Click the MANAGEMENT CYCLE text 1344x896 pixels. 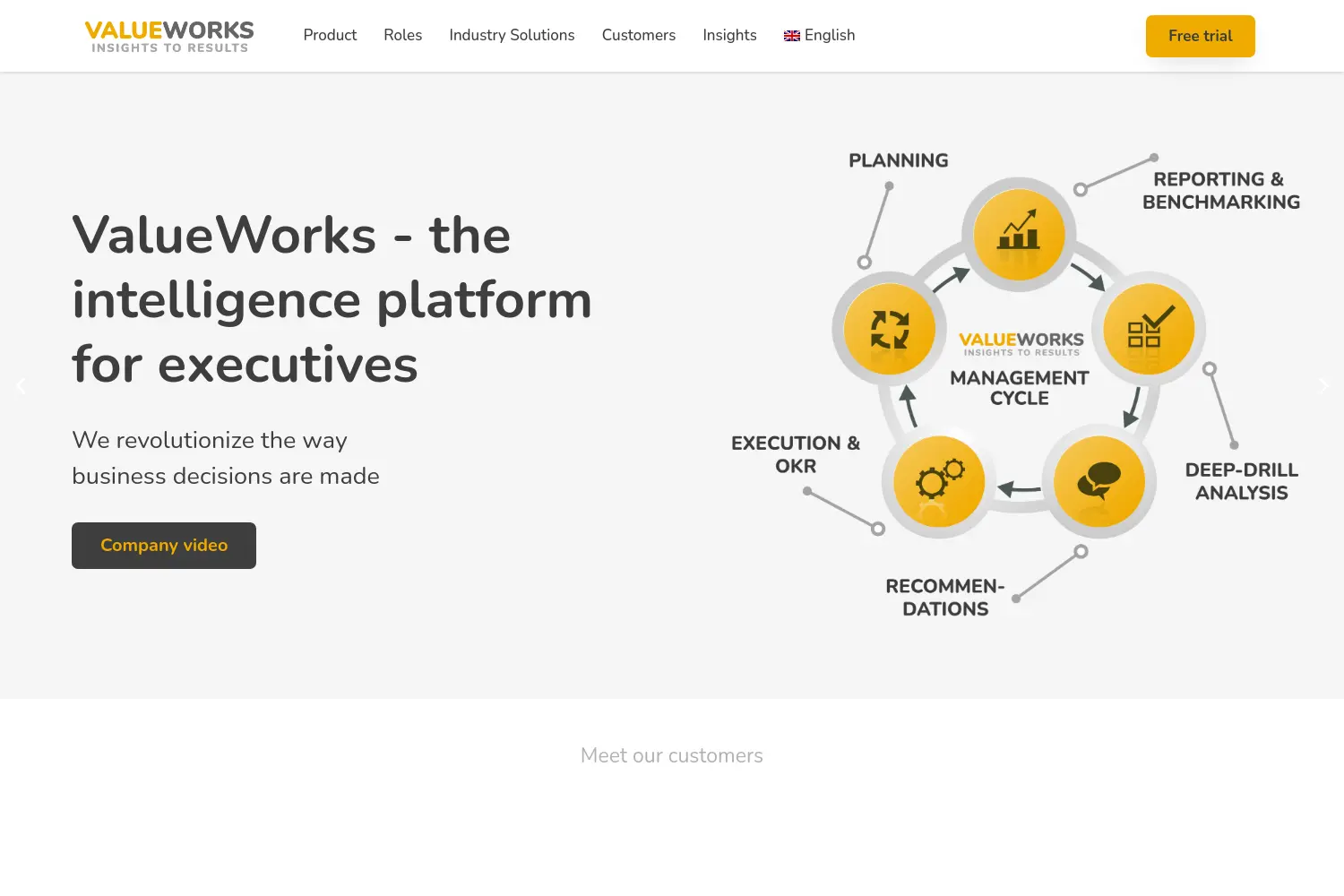[x=1020, y=388]
